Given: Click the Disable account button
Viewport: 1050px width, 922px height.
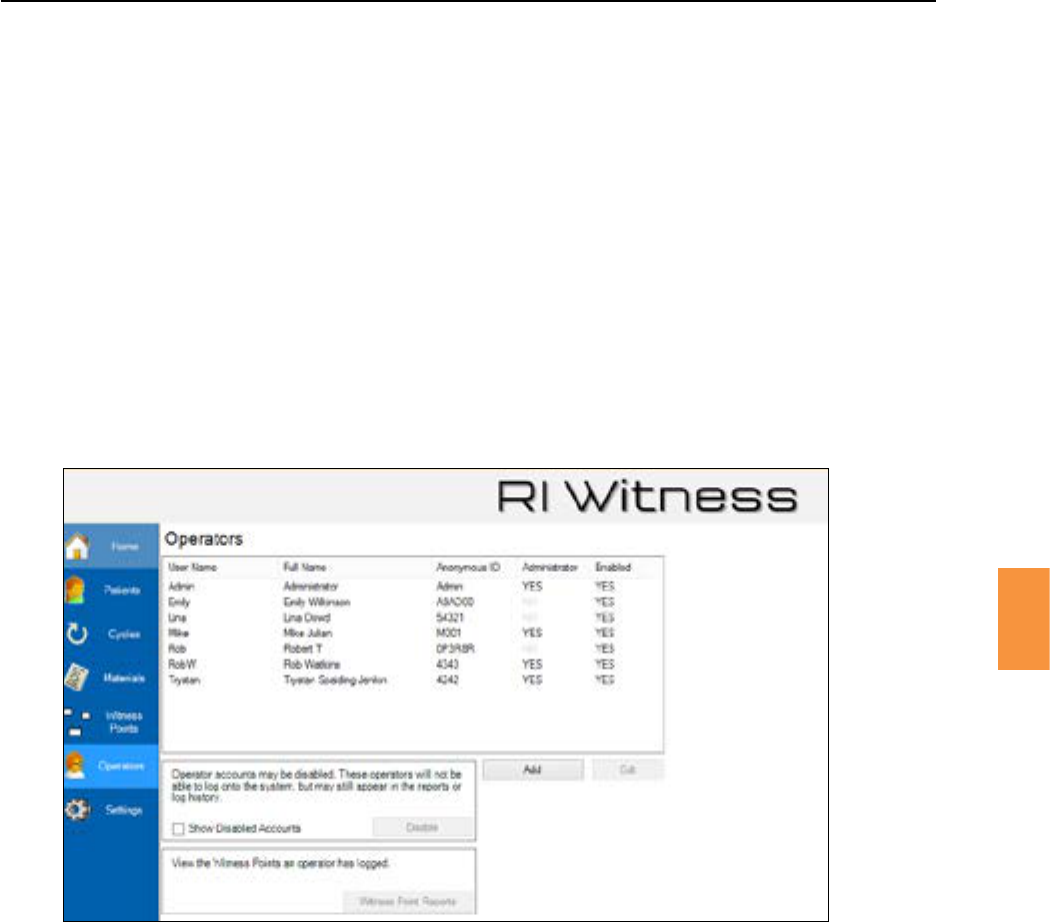Looking at the screenshot, I should click(423, 828).
